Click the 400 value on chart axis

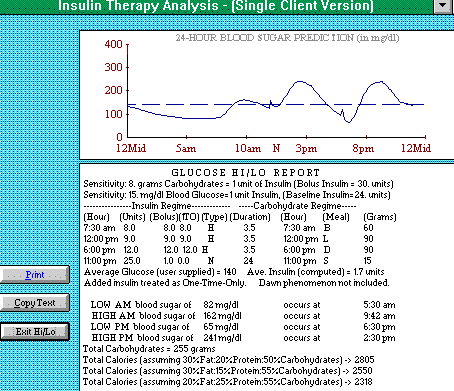[113, 44]
